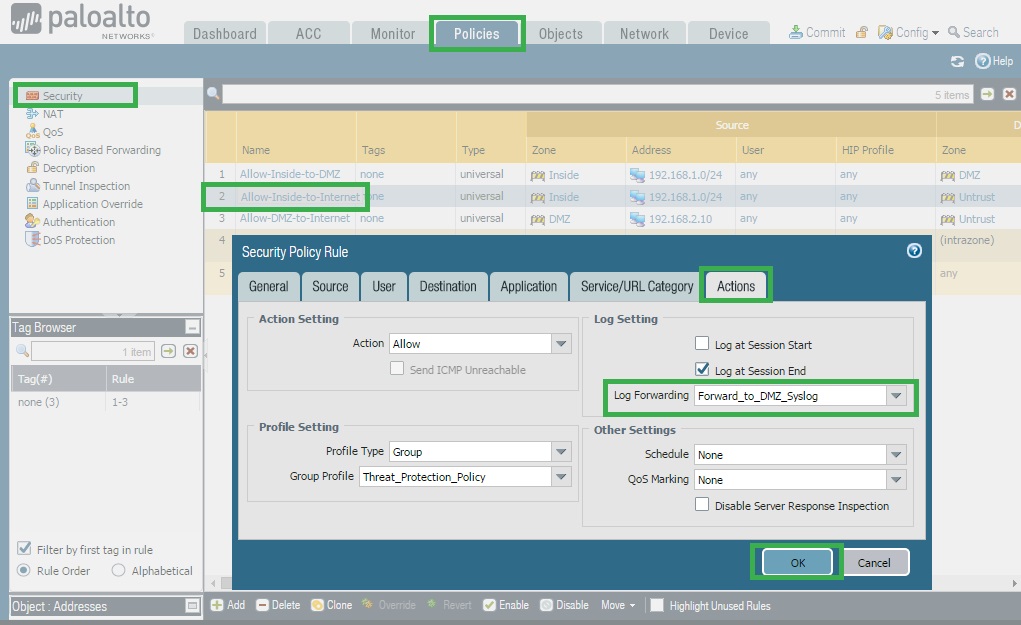
Task: Click the dialog help question mark icon
Action: click(913, 251)
